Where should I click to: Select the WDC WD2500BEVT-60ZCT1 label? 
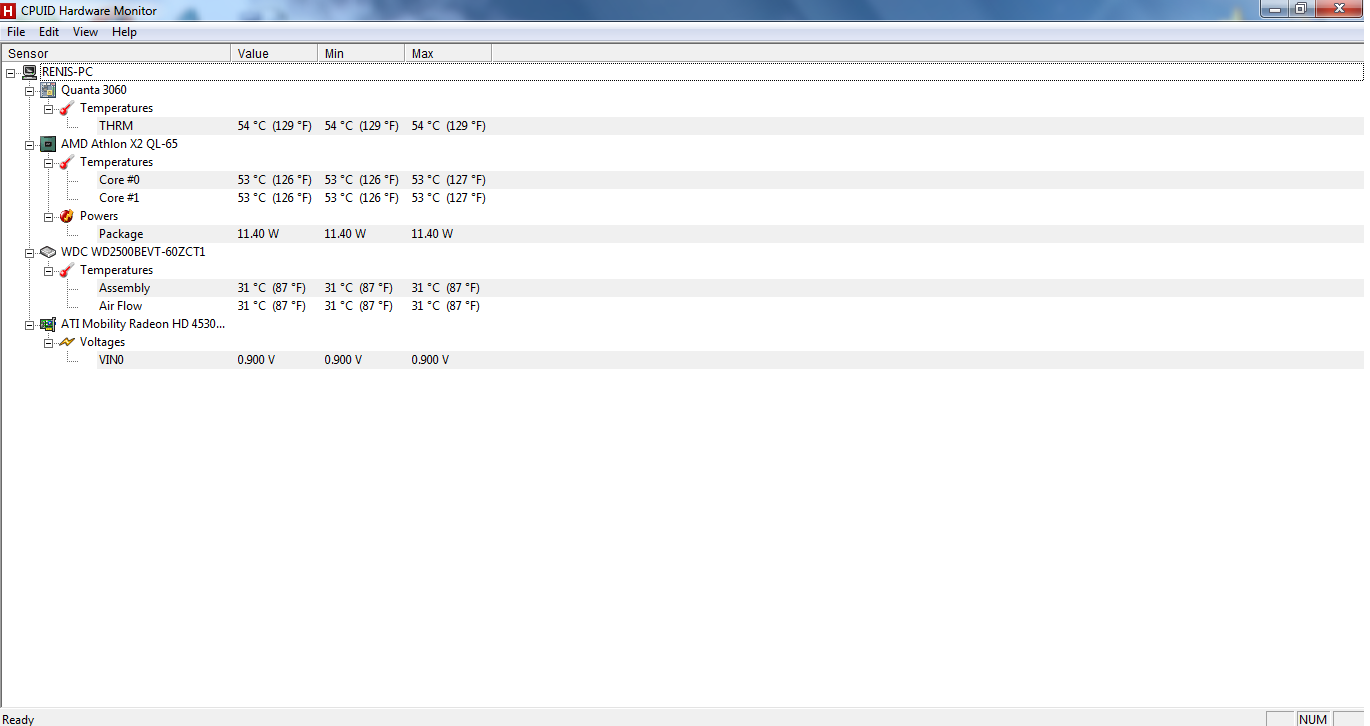pyautogui.click(x=133, y=252)
